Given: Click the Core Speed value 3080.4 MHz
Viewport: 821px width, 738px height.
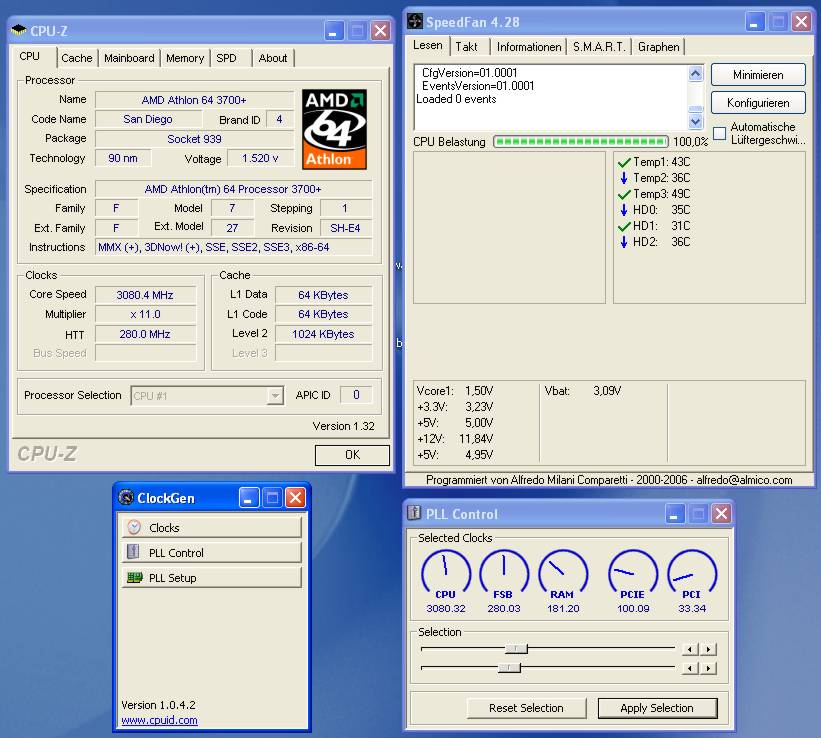Looking at the screenshot, I should (145, 295).
